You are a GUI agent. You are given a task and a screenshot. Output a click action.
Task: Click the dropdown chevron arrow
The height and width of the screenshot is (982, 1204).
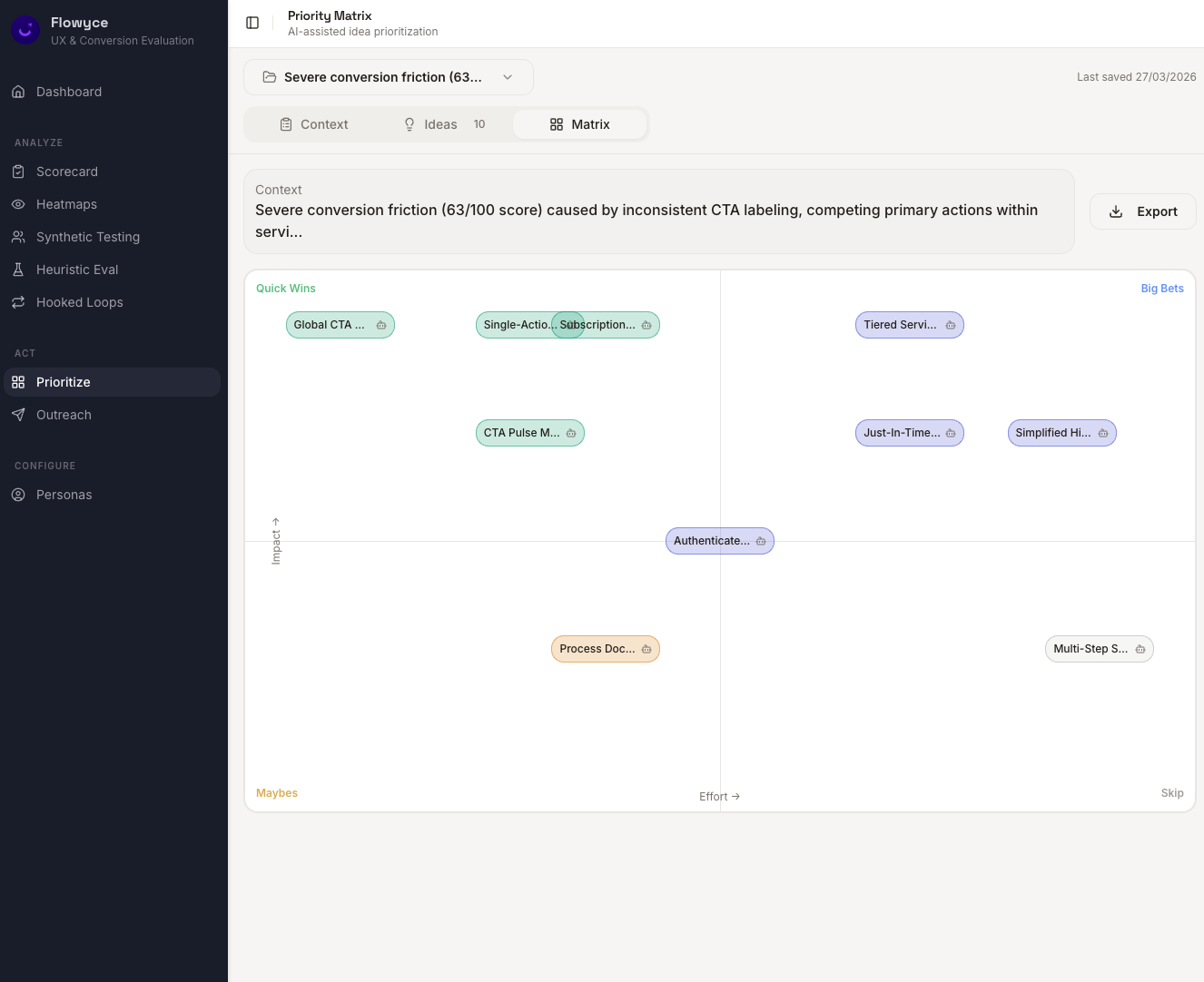(x=508, y=77)
